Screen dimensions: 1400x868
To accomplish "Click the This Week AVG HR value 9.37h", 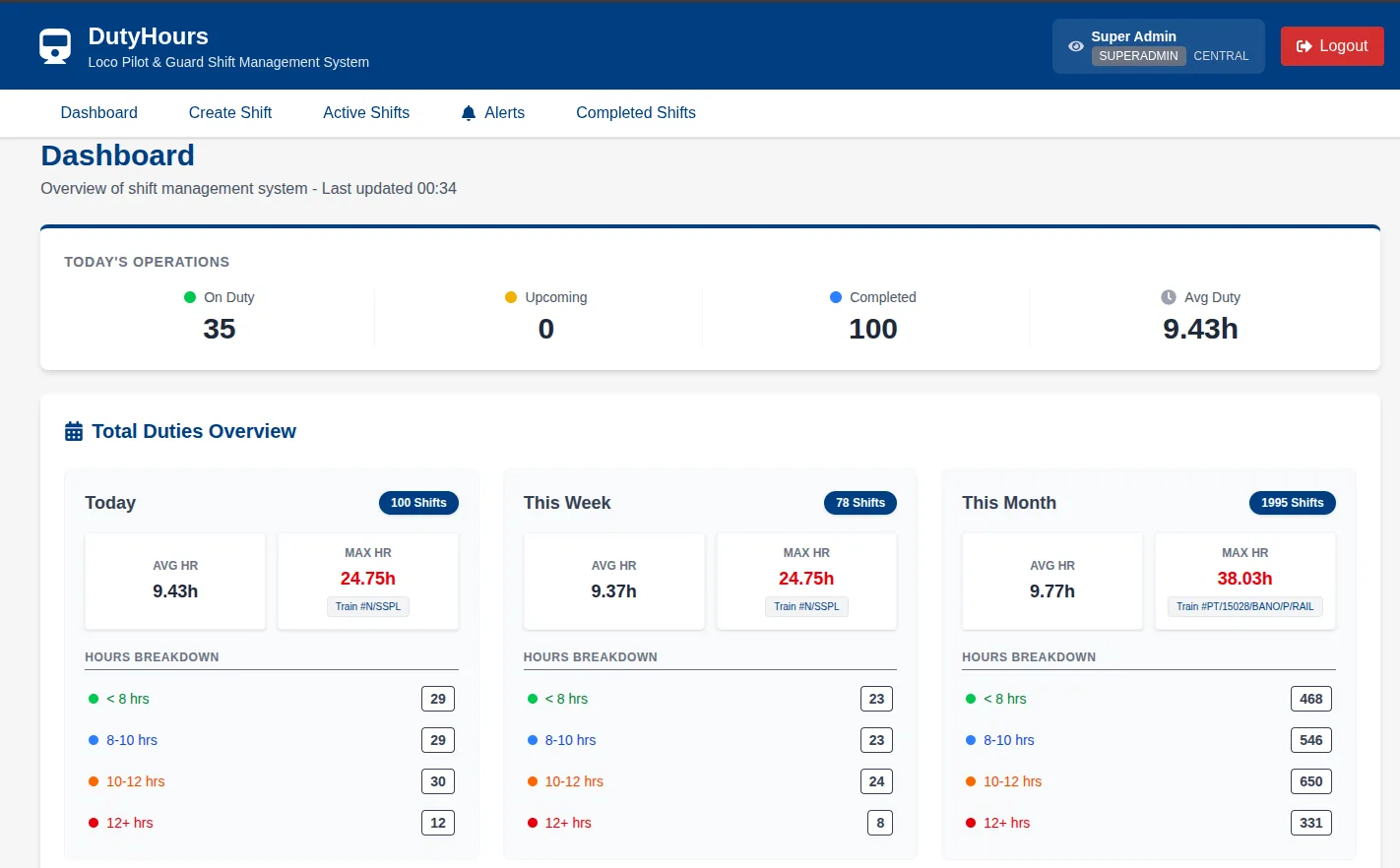I will pyautogui.click(x=613, y=591).
